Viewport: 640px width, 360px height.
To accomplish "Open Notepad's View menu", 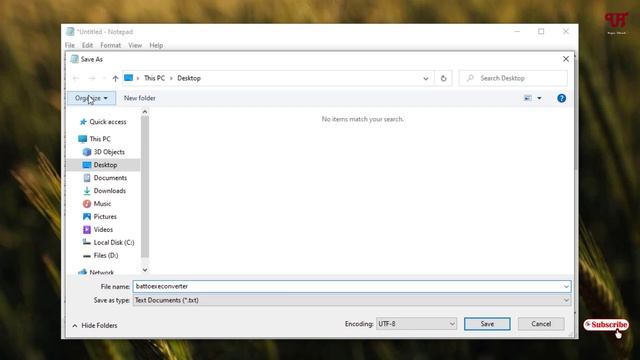I will point(135,45).
